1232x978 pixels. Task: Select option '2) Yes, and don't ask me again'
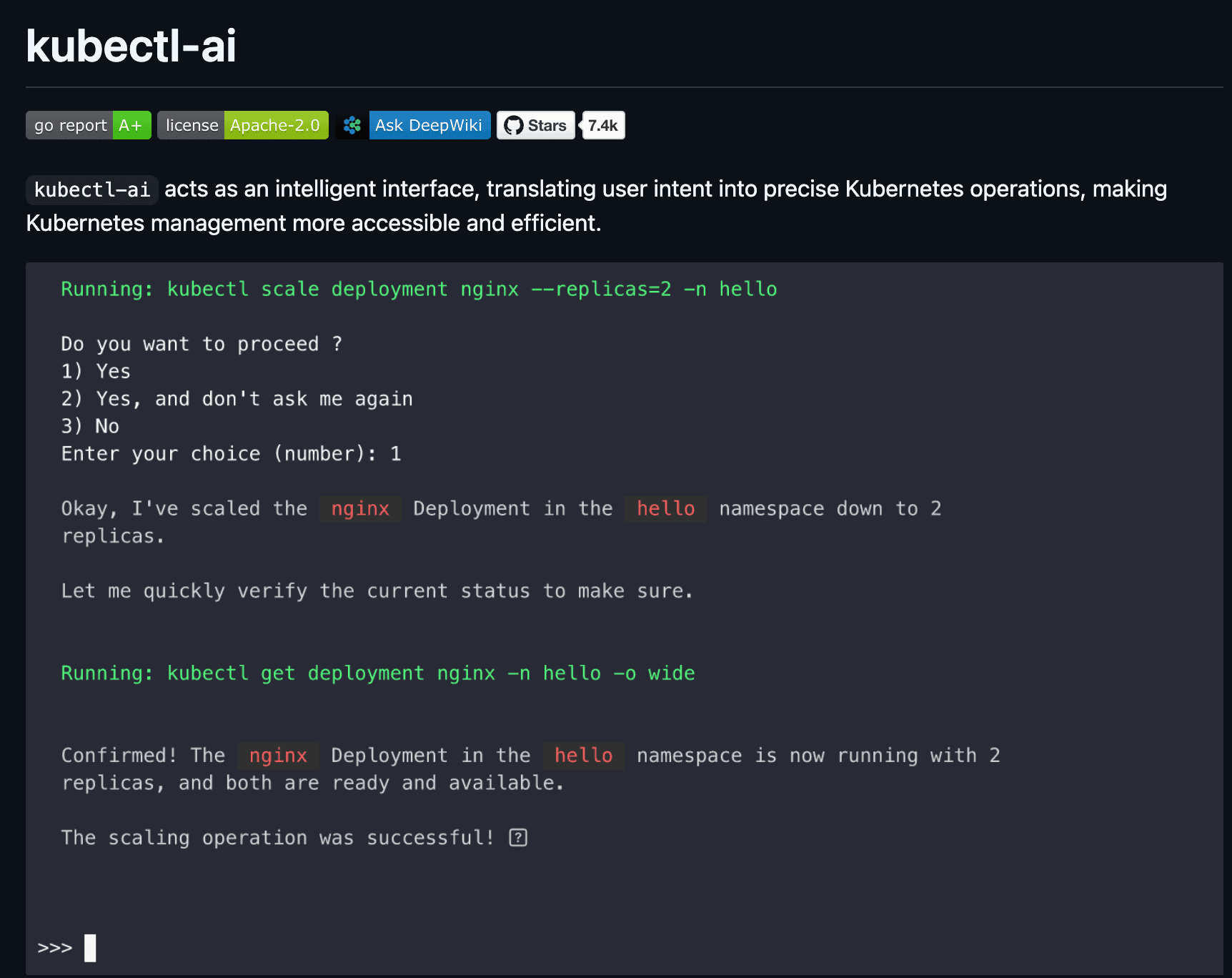(x=237, y=398)
